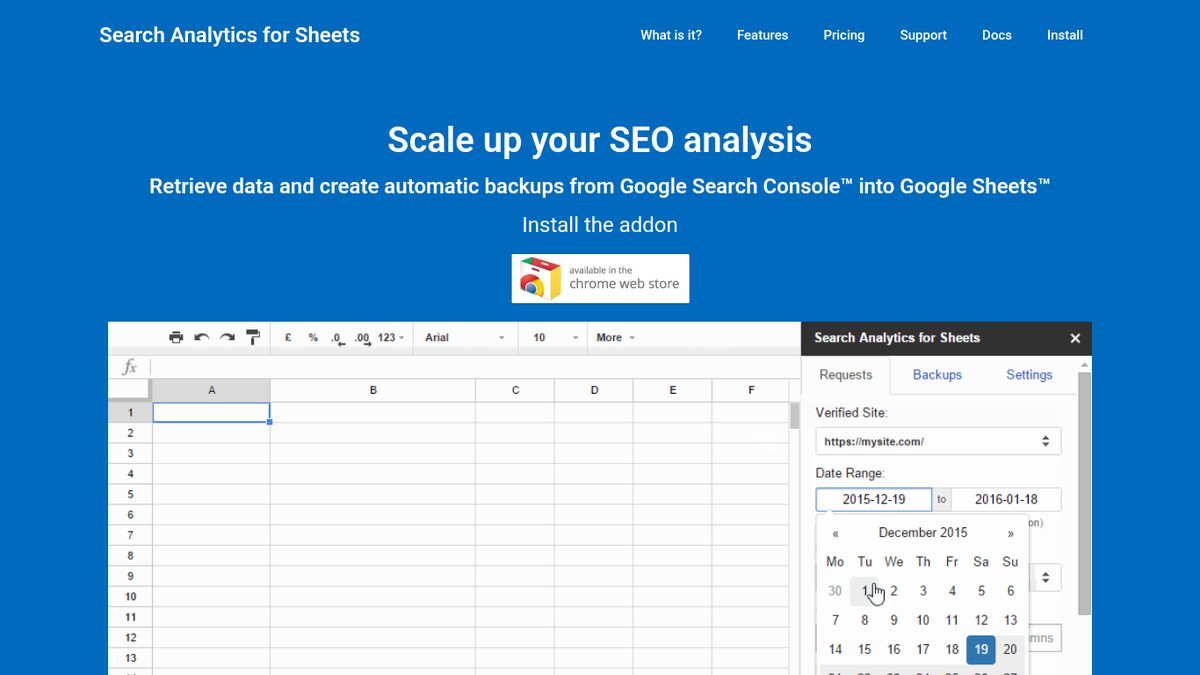
Task: Open 'What is it?' nav link
Action: point(671,35)
